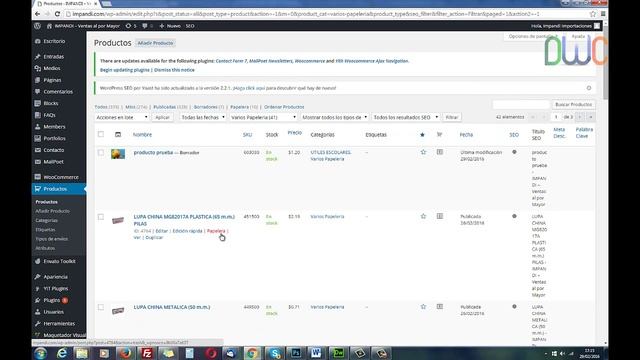This screenshot has height=360, width=640.
Task: Click the YIT Plugins icon
Action: [38, 289]
